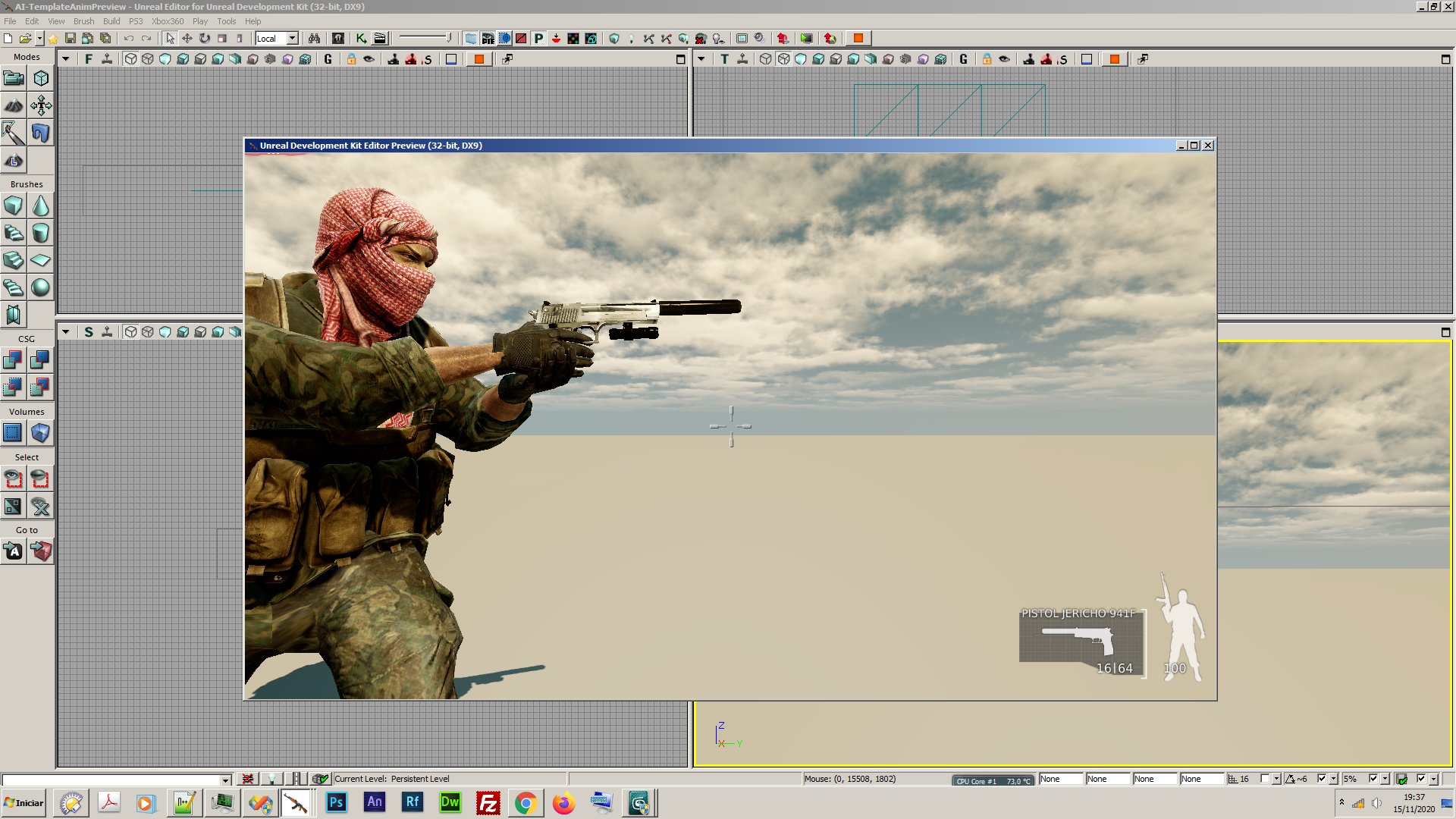Image resolution: width=1456 pixels, height=819 pixels.
Task: Click the Iniciar start button
Action: [x=24, y=803]
